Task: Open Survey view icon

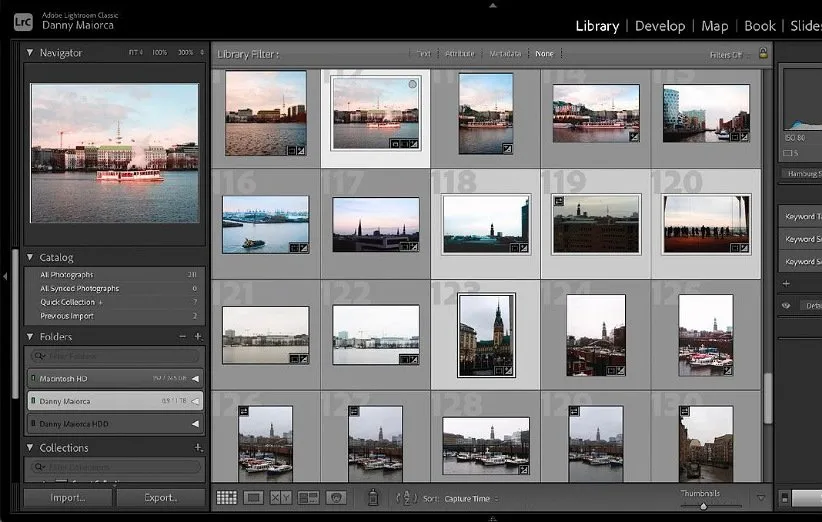Action: pos(308,497)
